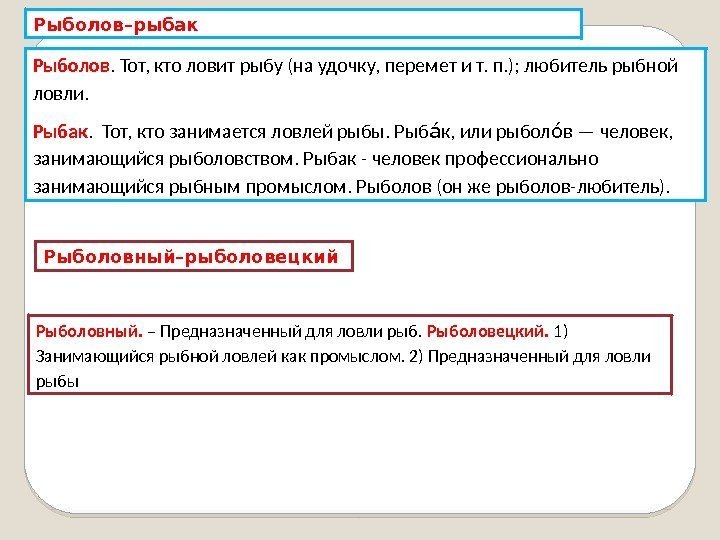The height and width of the screenshot is (540, 720).
Task: Click the phrase 'любитель рыбной'
Action: click(601, 66)
